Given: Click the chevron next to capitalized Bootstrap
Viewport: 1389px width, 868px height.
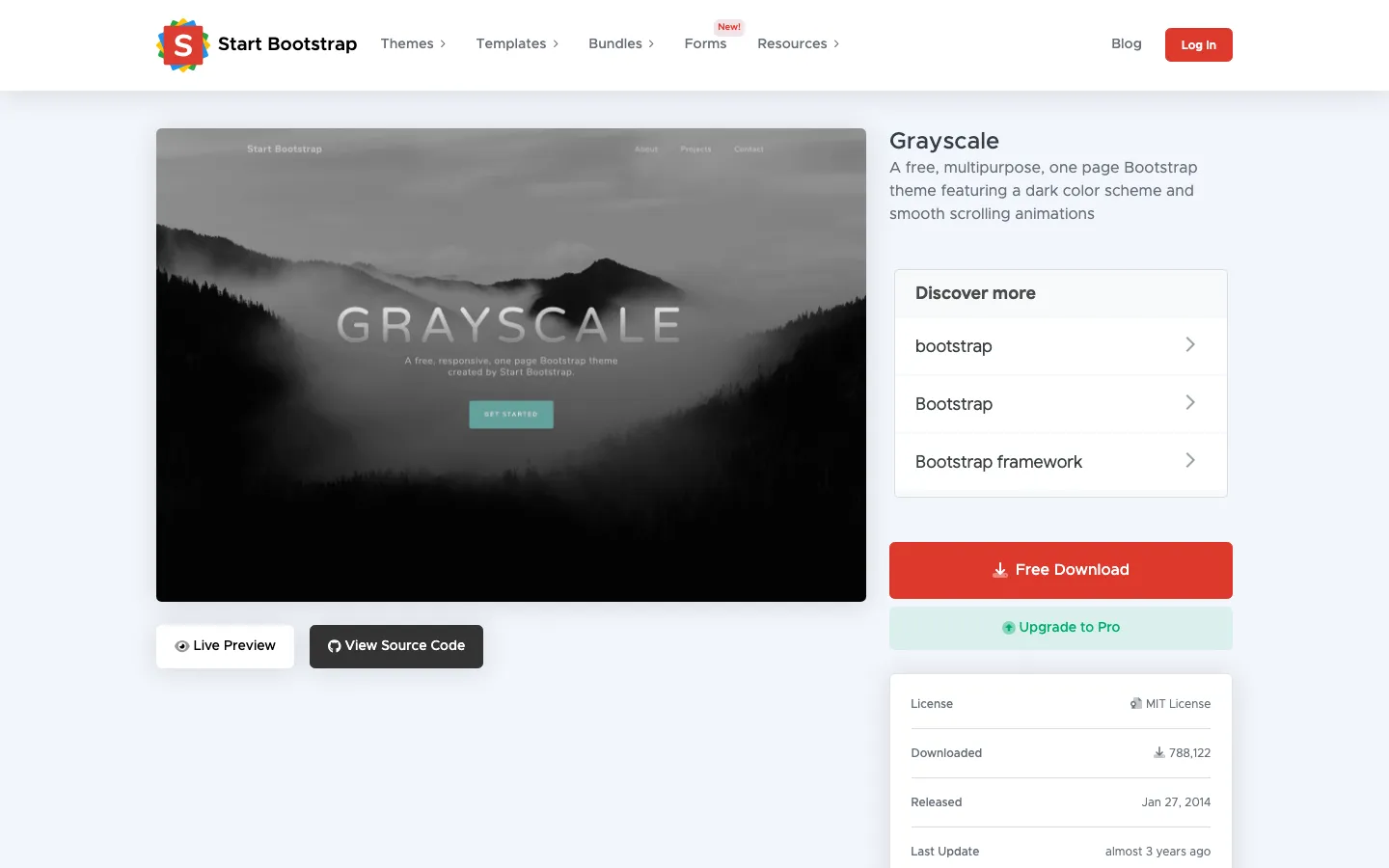Looking at the screenshot, I should [1190, 403].
